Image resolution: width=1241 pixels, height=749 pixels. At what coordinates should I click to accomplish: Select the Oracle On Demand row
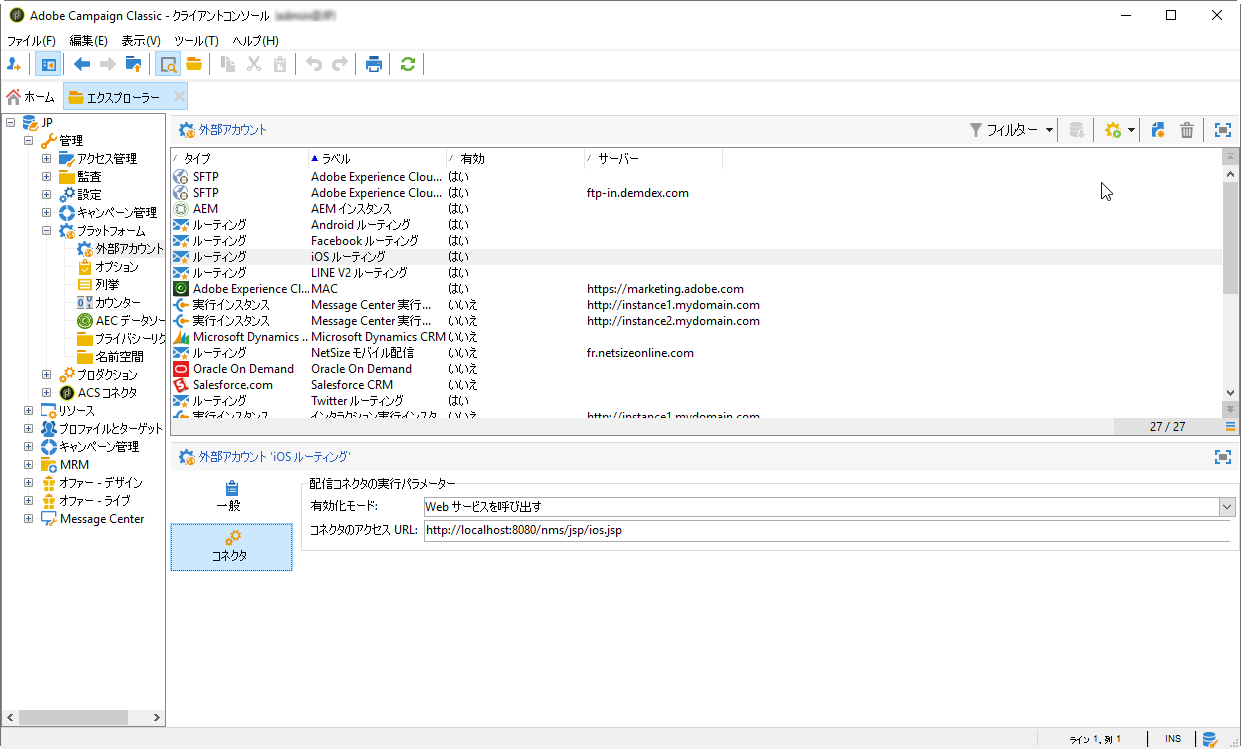pos(696,369)
